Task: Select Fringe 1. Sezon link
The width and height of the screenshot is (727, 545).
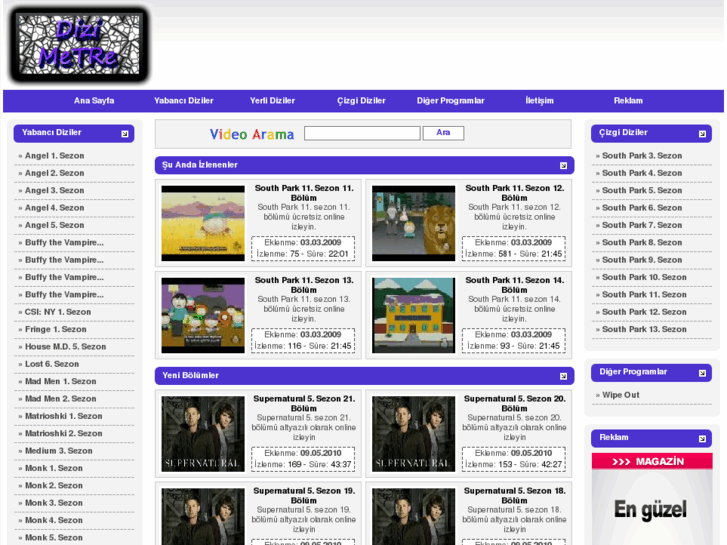Action: [55, 329]
